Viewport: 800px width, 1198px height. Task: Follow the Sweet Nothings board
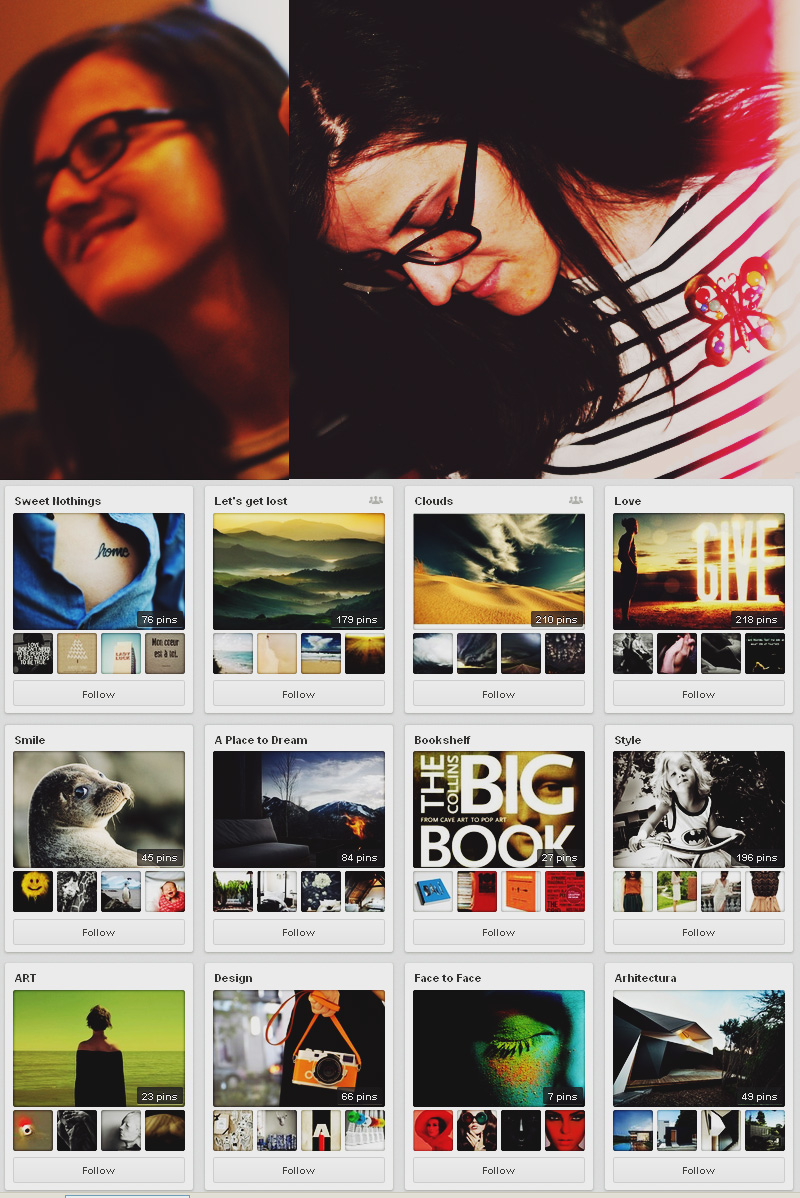pyautogui.click(x=98, y=694)
